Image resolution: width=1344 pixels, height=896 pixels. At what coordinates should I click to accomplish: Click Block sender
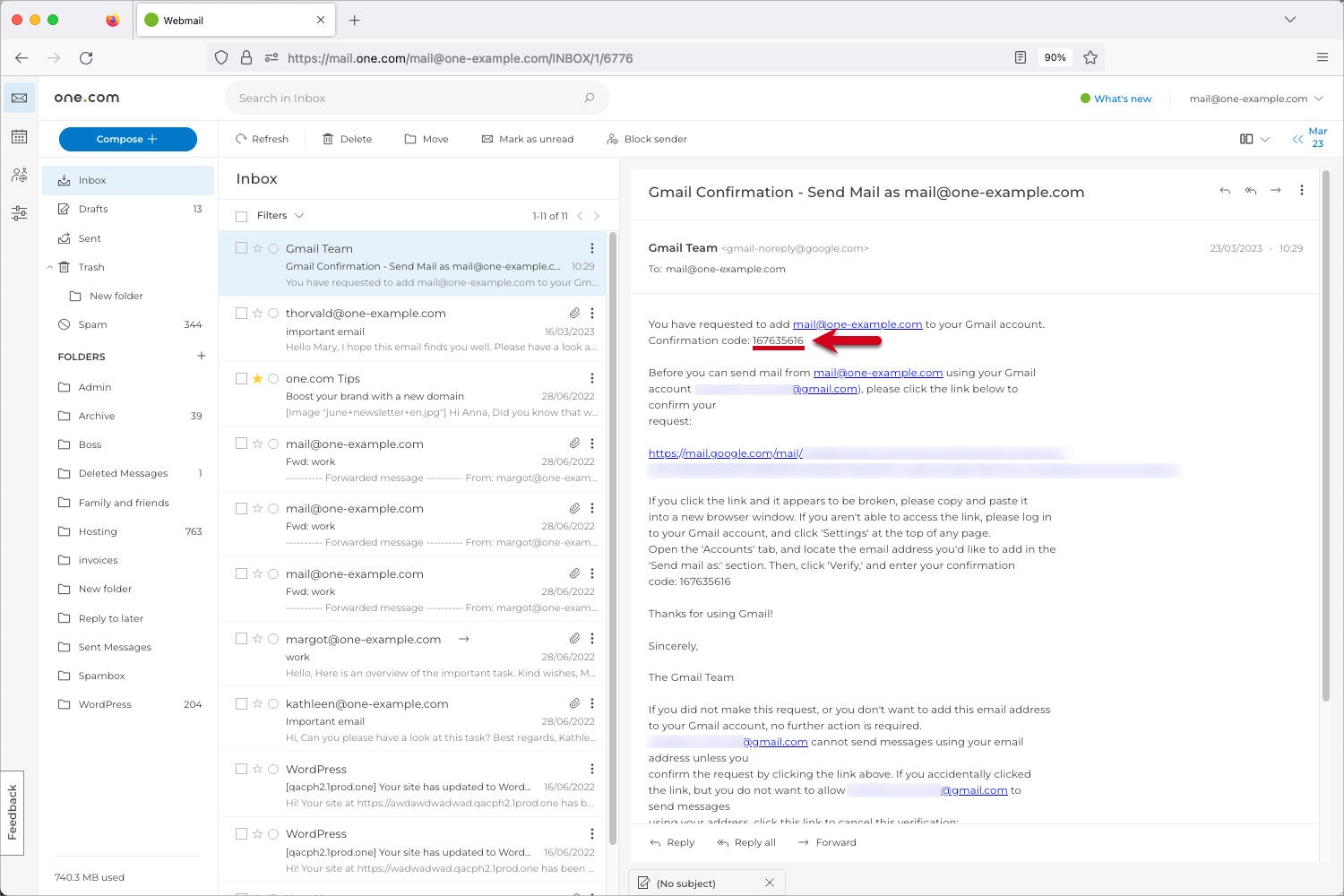[x=647, y=139]
